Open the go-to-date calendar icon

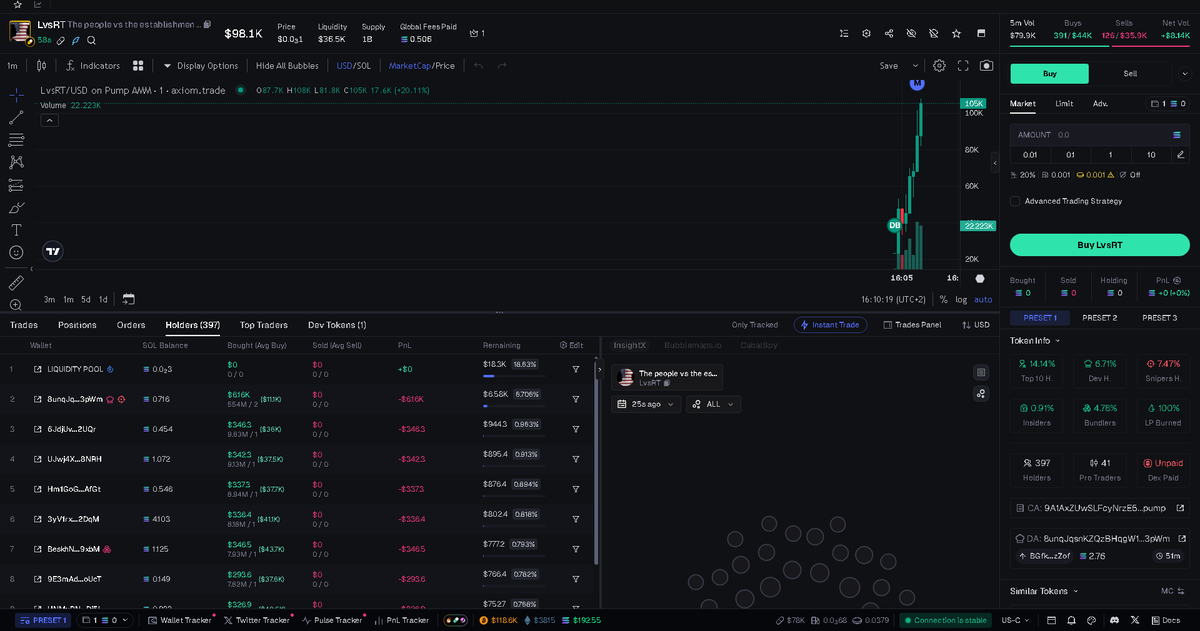pyautogui.click(x=128, y=299)
